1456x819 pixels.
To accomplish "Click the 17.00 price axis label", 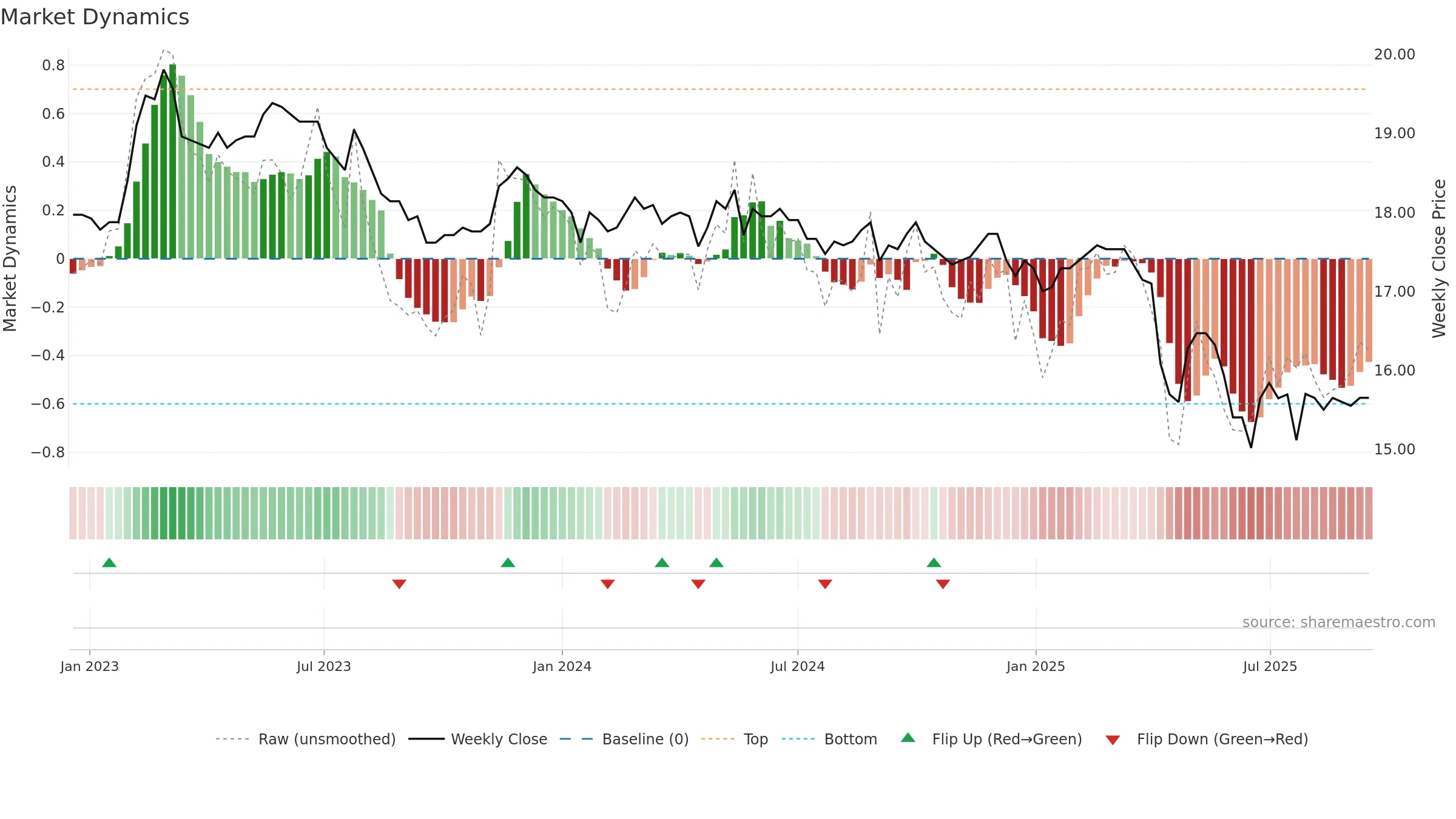I will tap(1395, 292).
